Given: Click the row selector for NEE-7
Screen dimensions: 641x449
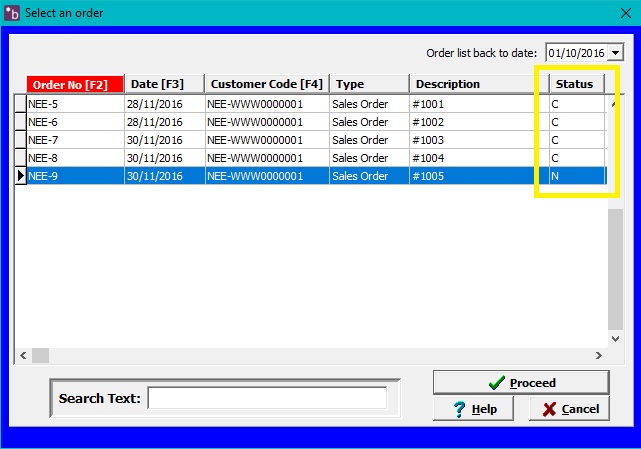Looking at the screenshot, I should pos(20,140).
